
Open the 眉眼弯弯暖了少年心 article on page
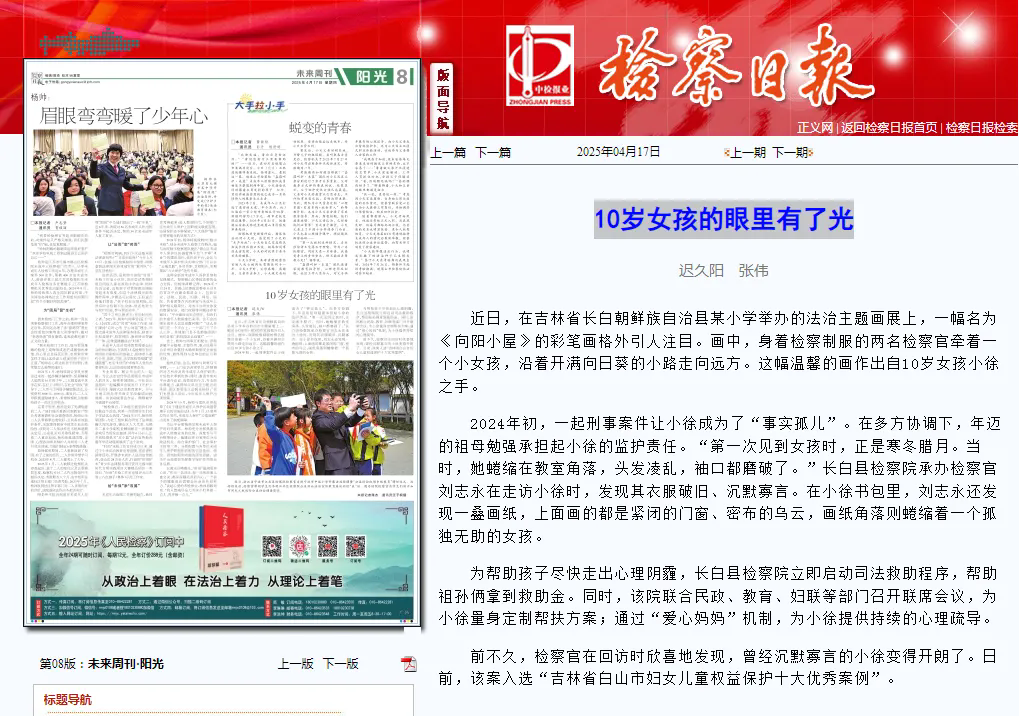tap(123, 116)
